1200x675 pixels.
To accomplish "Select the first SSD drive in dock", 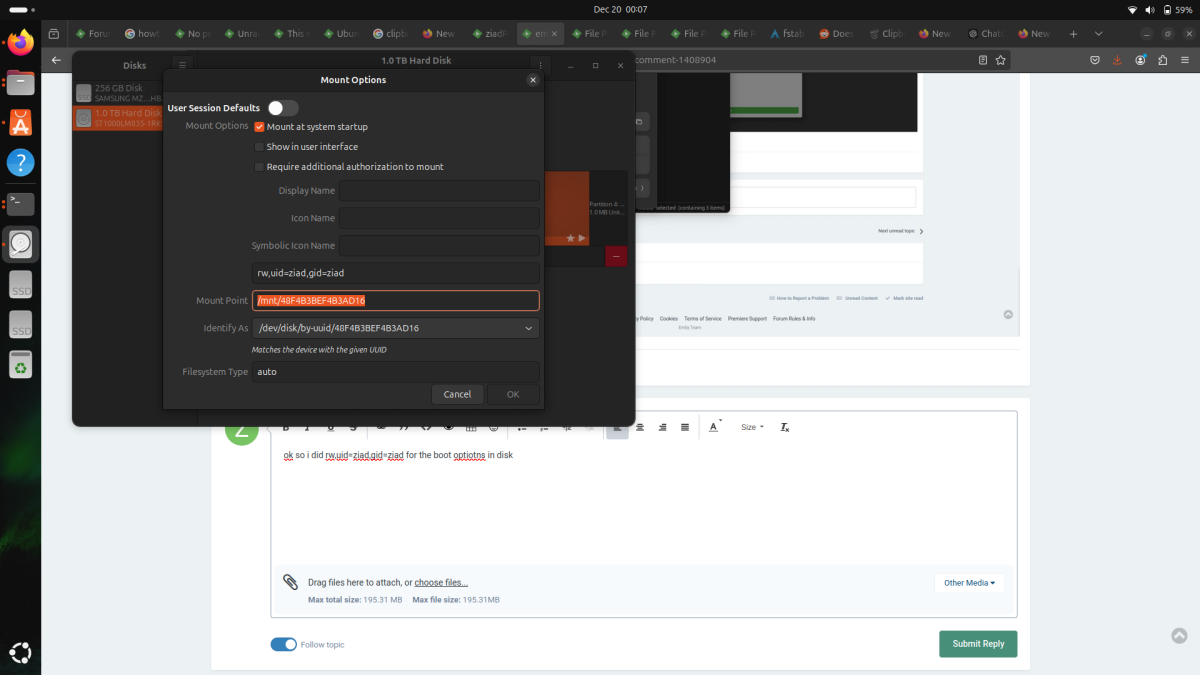I will 21,285.
